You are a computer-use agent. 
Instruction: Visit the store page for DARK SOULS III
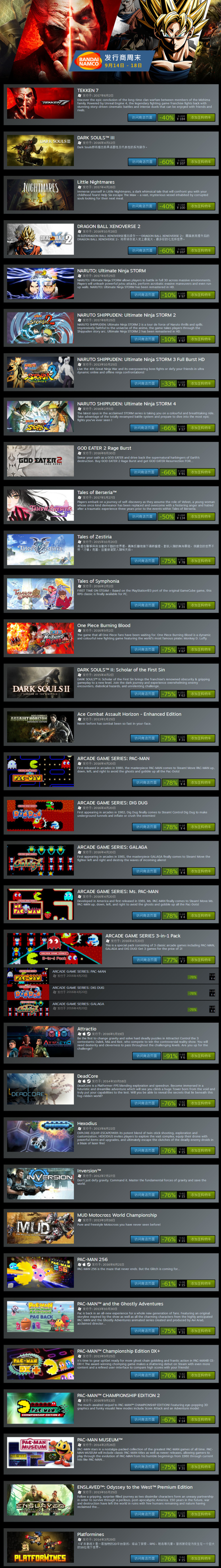143,162
